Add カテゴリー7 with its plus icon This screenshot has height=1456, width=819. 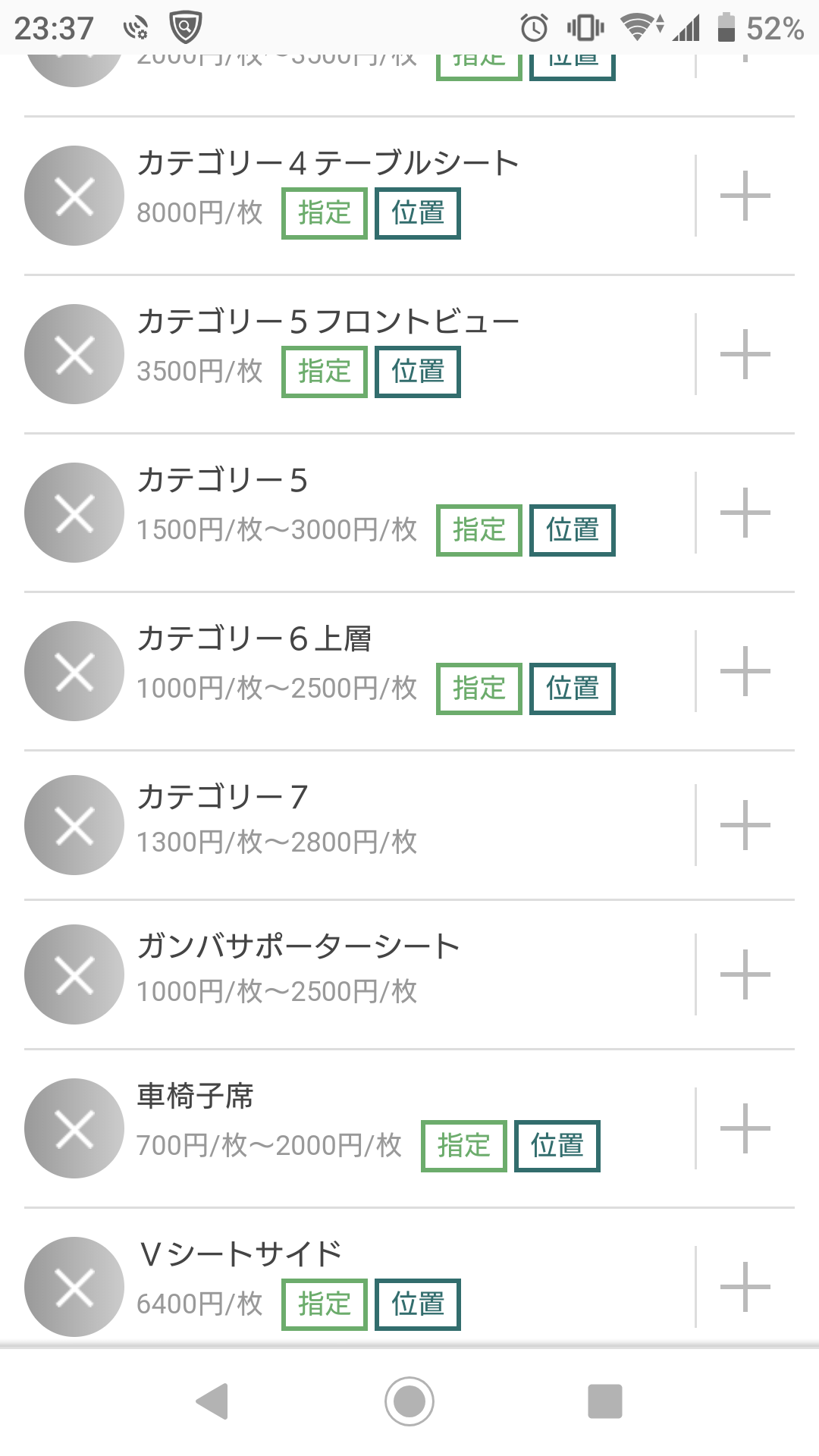point(745,825)
